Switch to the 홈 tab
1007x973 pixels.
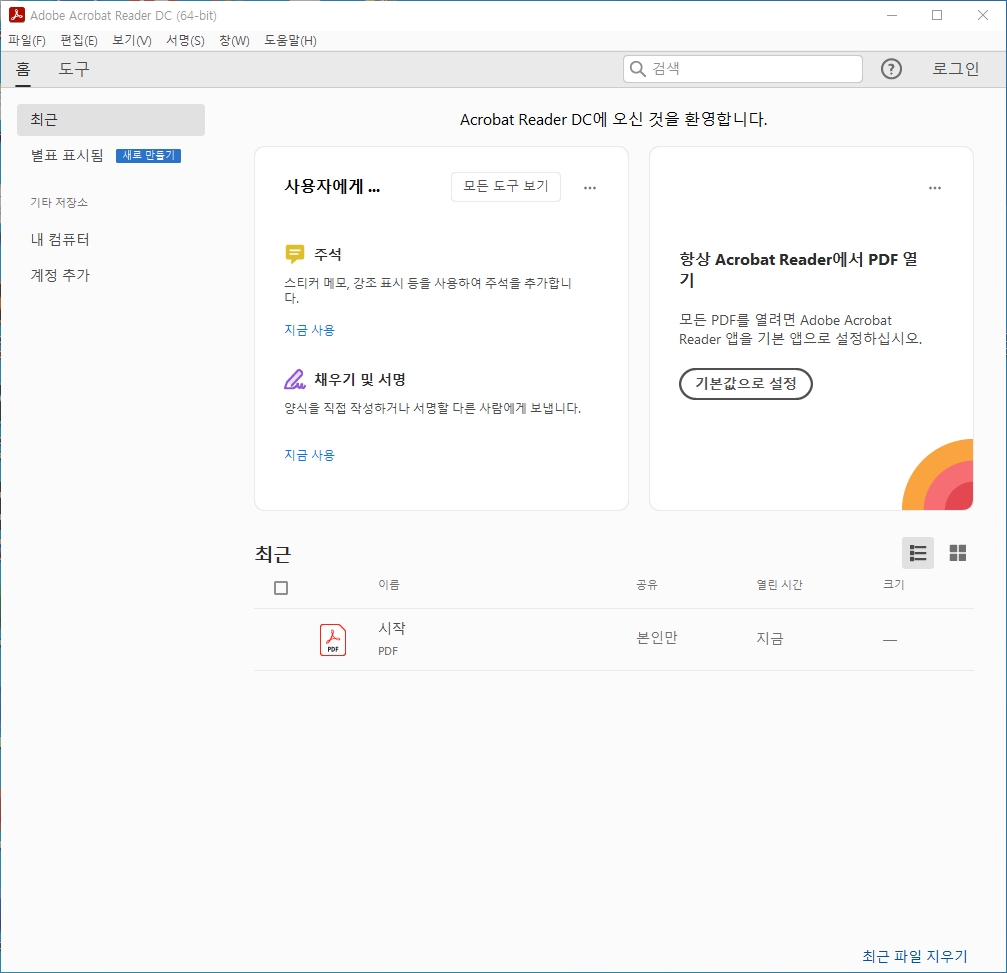[23, 69]
